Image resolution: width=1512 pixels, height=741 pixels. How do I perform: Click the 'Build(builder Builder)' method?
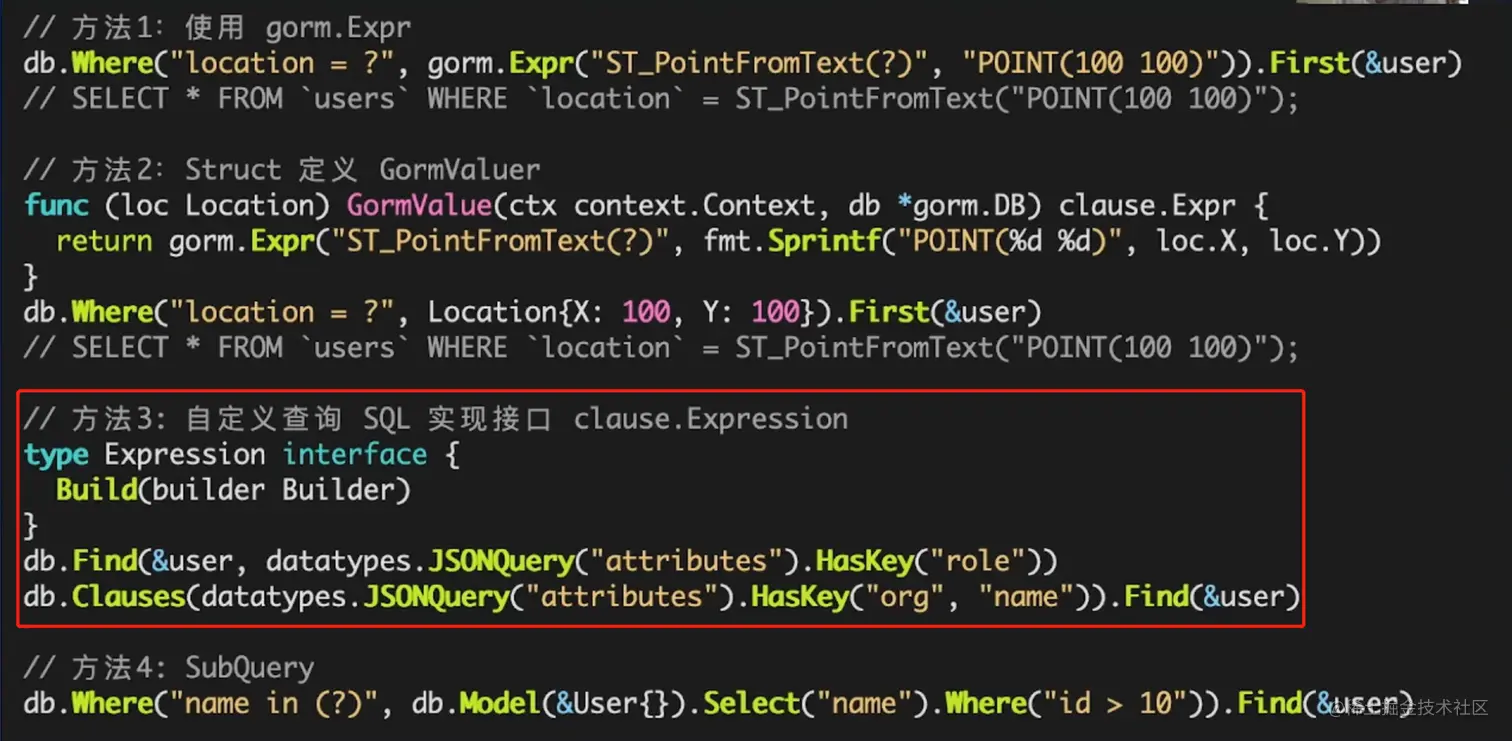pos(233,490)
